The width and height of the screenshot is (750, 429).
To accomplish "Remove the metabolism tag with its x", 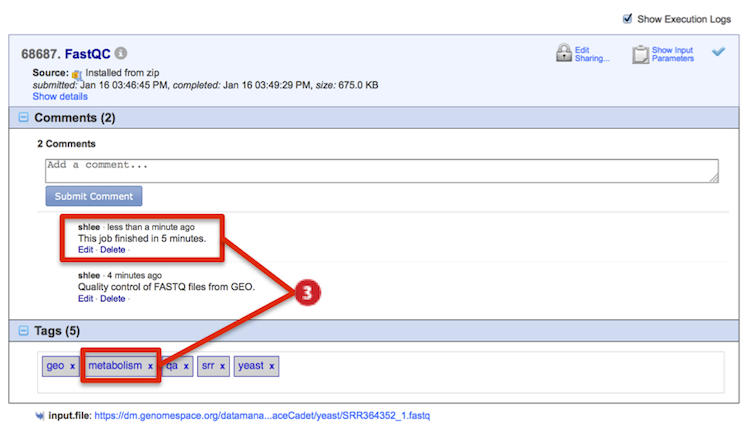I will coord(150,366).
